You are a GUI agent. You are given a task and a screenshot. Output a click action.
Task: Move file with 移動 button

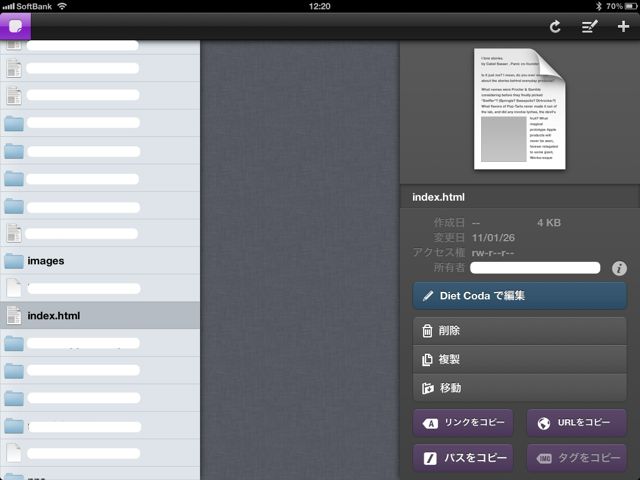click(520, 388)
